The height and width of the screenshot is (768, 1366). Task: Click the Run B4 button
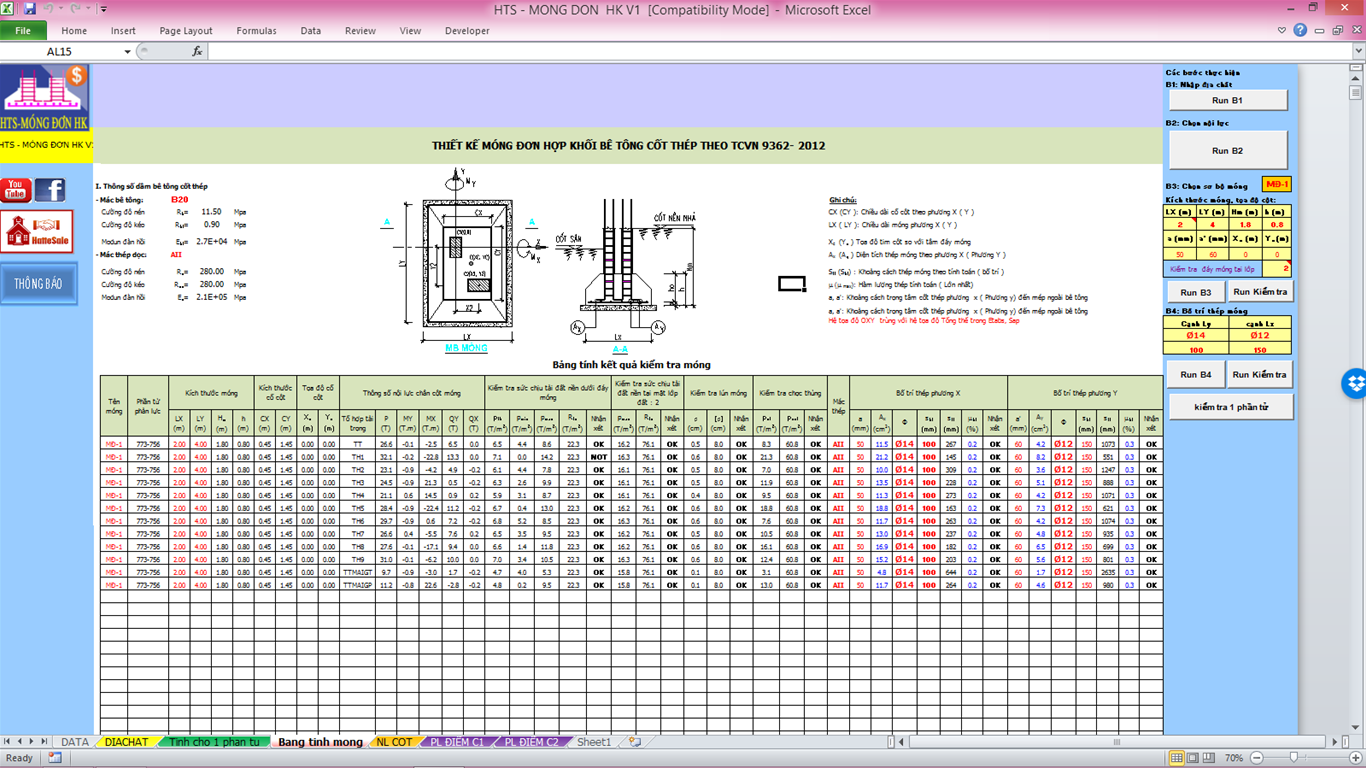[x=1195, y=375]
